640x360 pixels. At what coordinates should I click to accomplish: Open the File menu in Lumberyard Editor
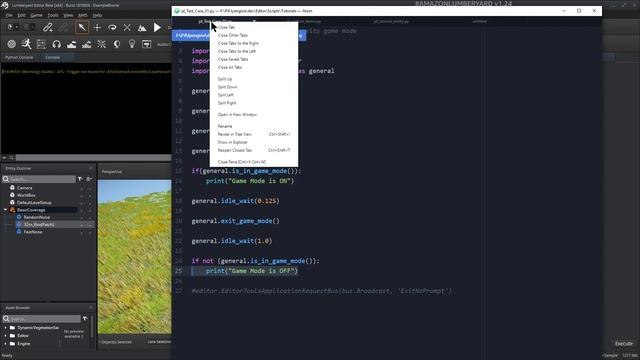9,15
